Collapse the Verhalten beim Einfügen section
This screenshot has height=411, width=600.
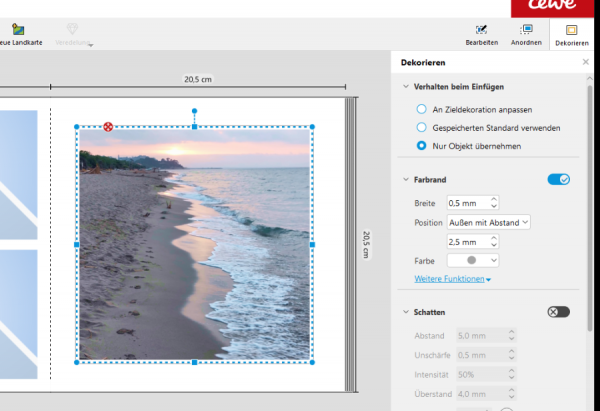tap(404, 87)
